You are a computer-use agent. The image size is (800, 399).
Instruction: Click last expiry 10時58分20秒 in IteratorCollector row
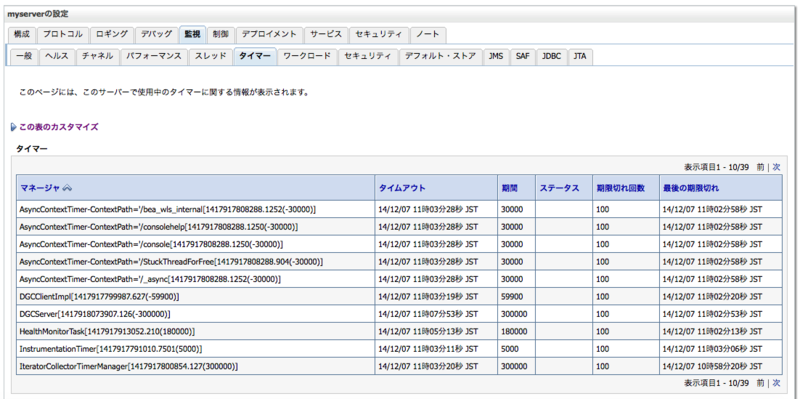point(712,366)
